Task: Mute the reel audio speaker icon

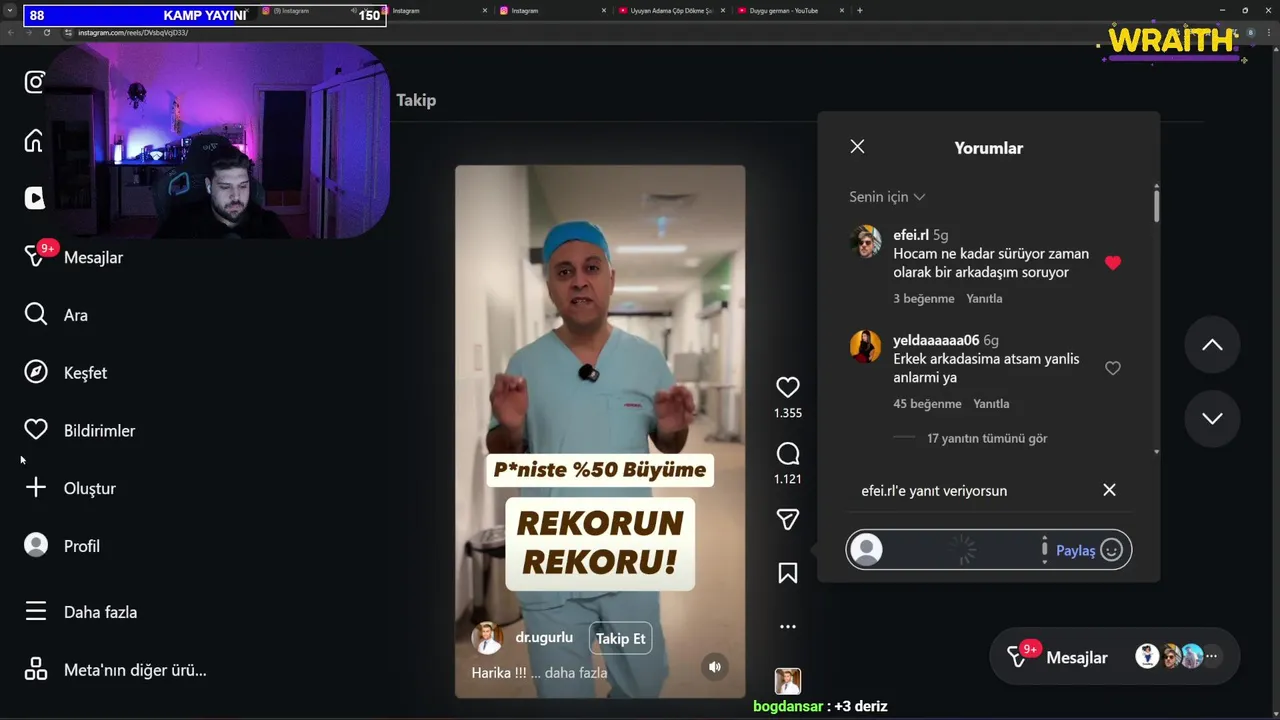Action: [714, 667]
